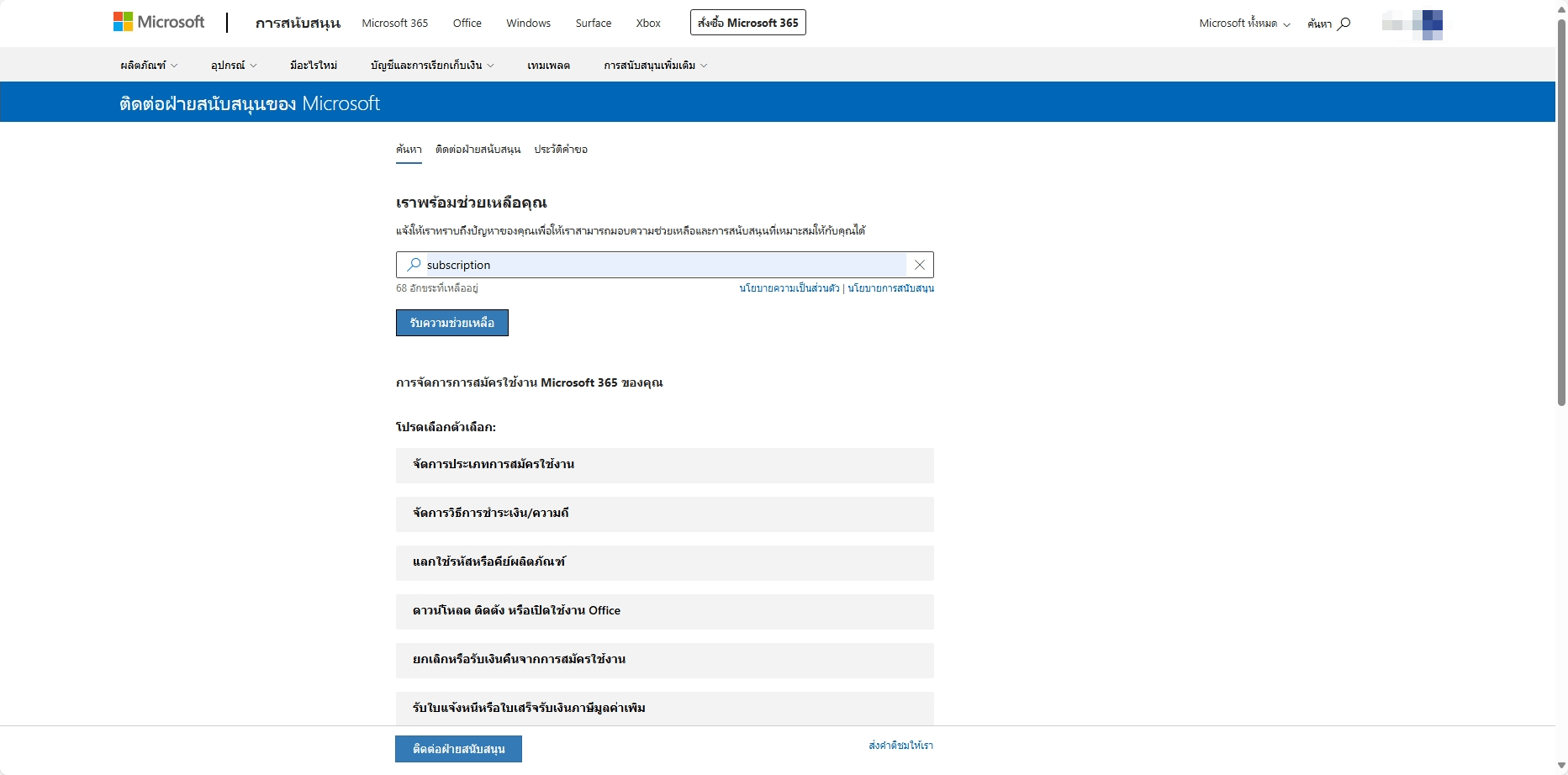Expand the ผลิตภัณฑ์ menu
The height and width of the screenshot is (775, 1568).
point(149,66)
